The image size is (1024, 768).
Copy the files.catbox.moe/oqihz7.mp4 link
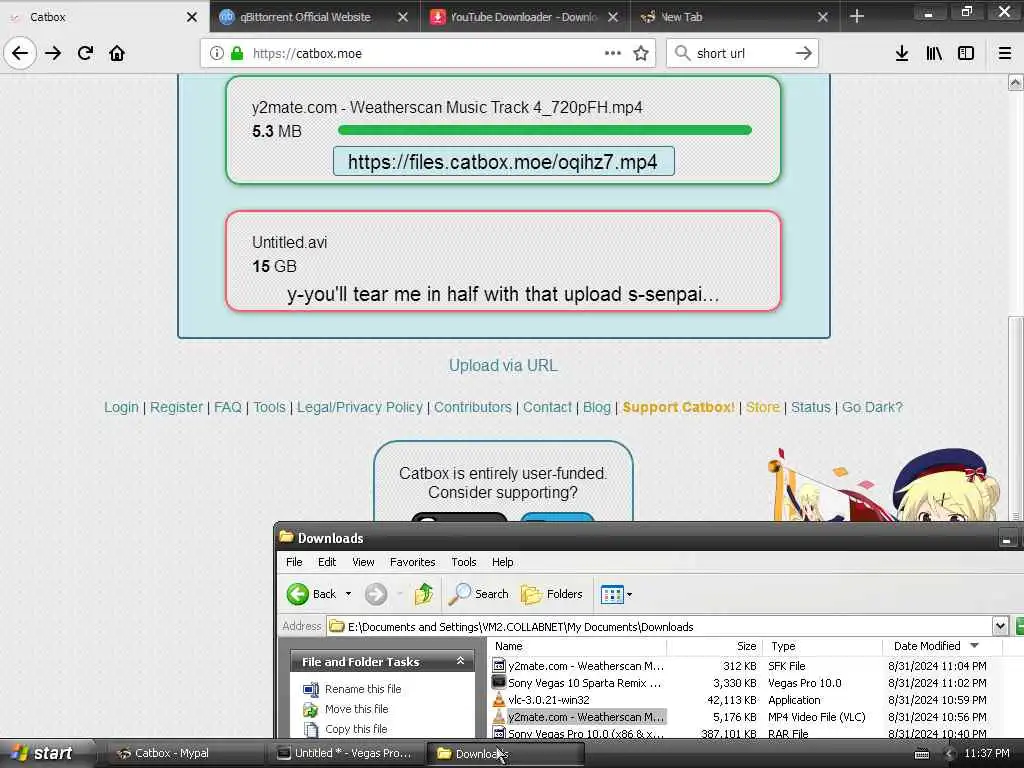(x=503, y=161)
